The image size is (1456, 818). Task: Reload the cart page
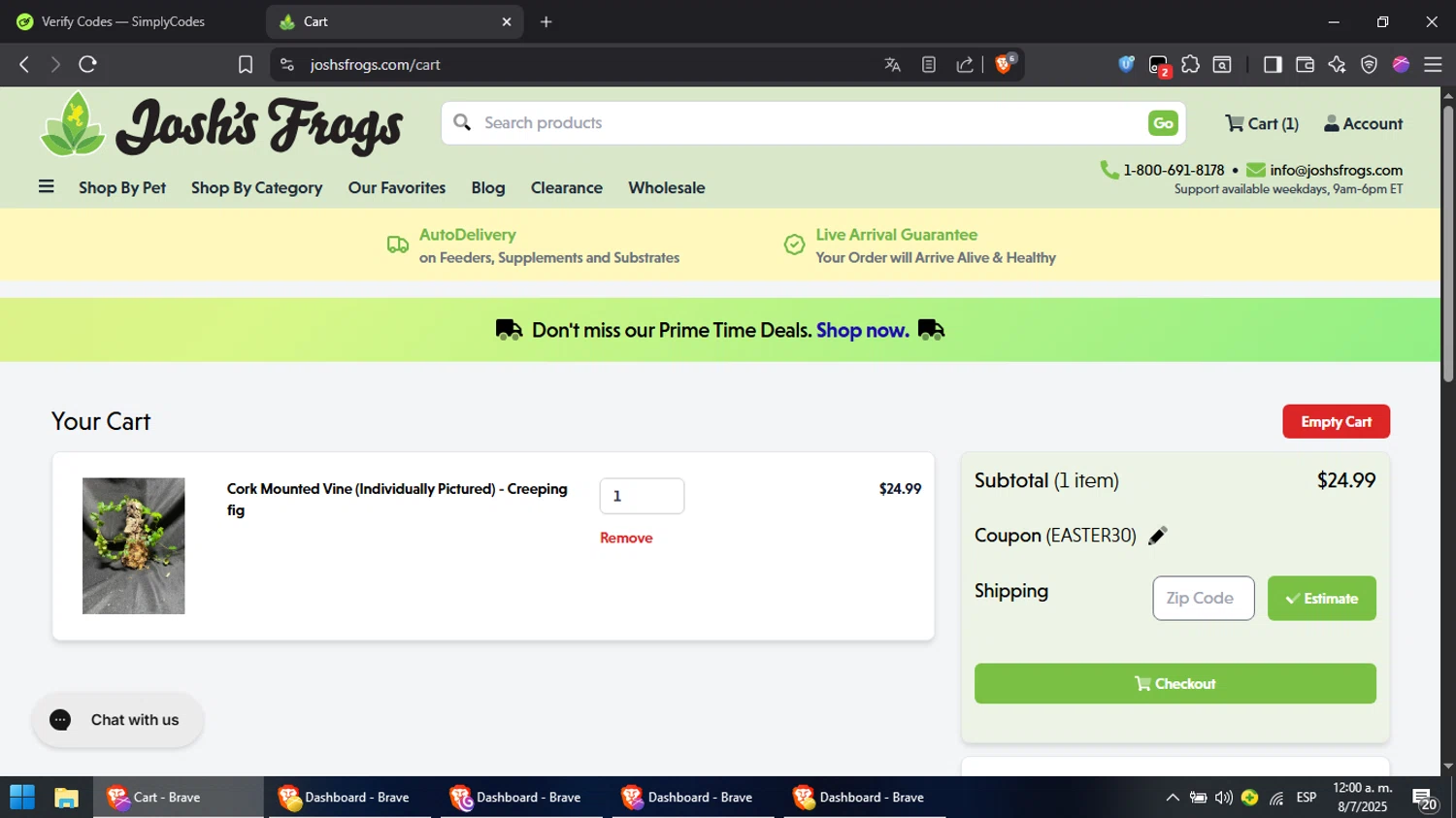[x=87, y=64]
